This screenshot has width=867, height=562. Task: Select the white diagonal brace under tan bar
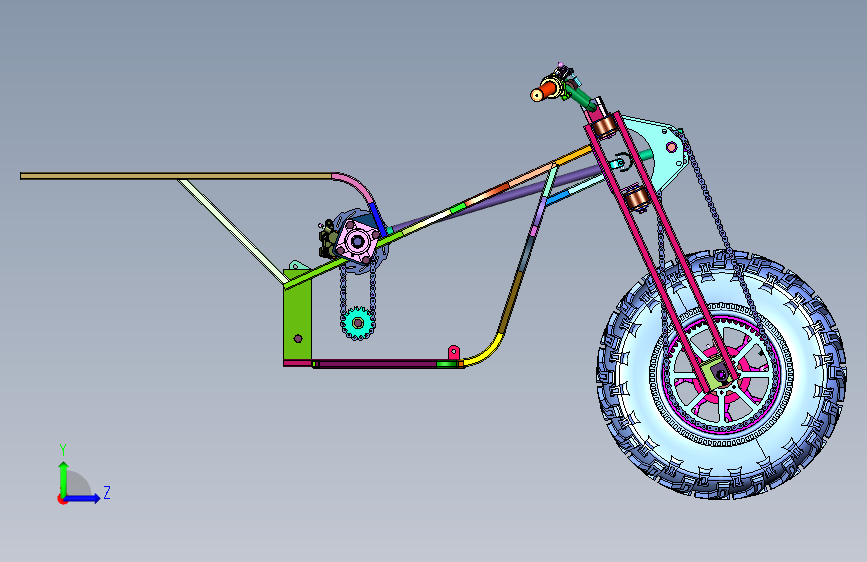(231, 230)
